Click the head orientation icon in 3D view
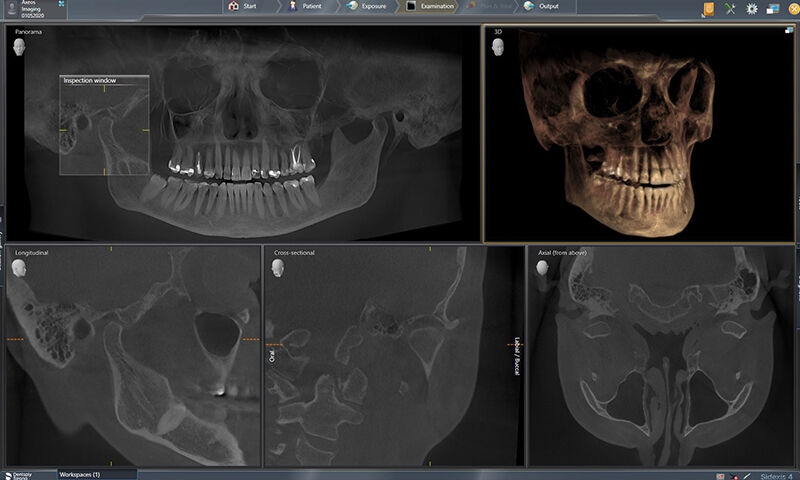Viewport: 800px width, 480px height. point(497,48)
